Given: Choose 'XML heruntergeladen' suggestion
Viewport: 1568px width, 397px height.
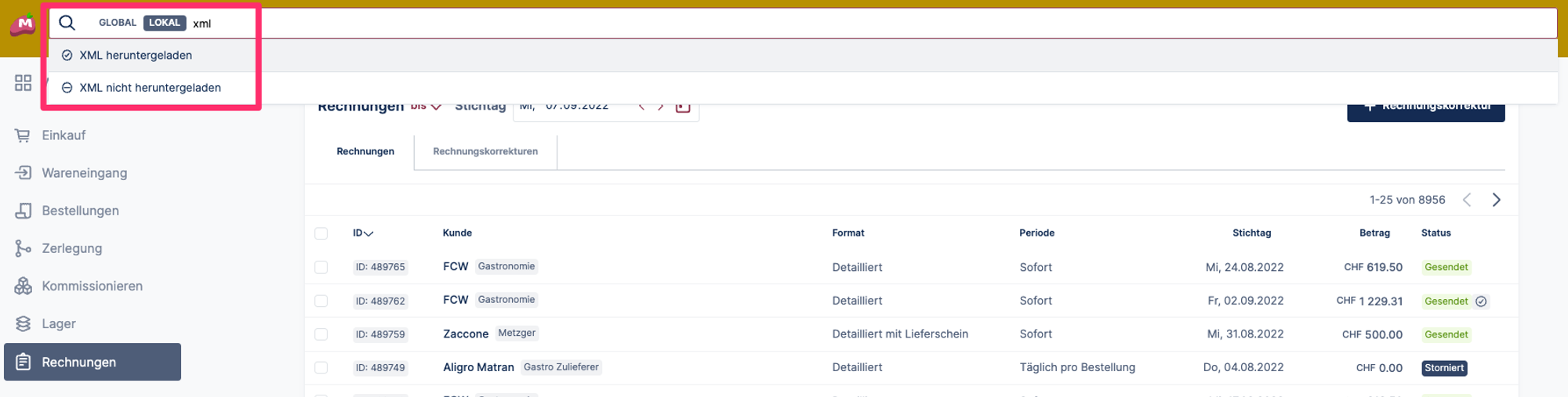Looking at the screenshot, I should tap(136, 56).
